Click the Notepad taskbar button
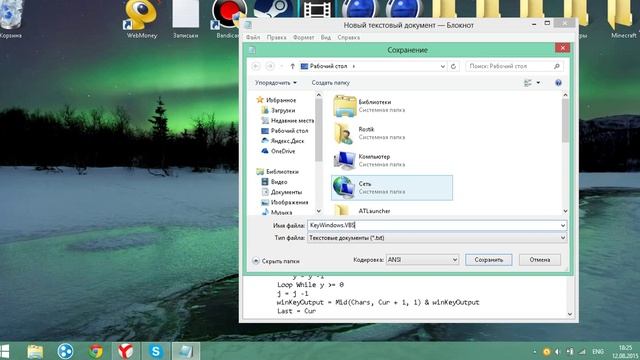The width and height of the screenshot is (640, 360). tap(186, 351)
